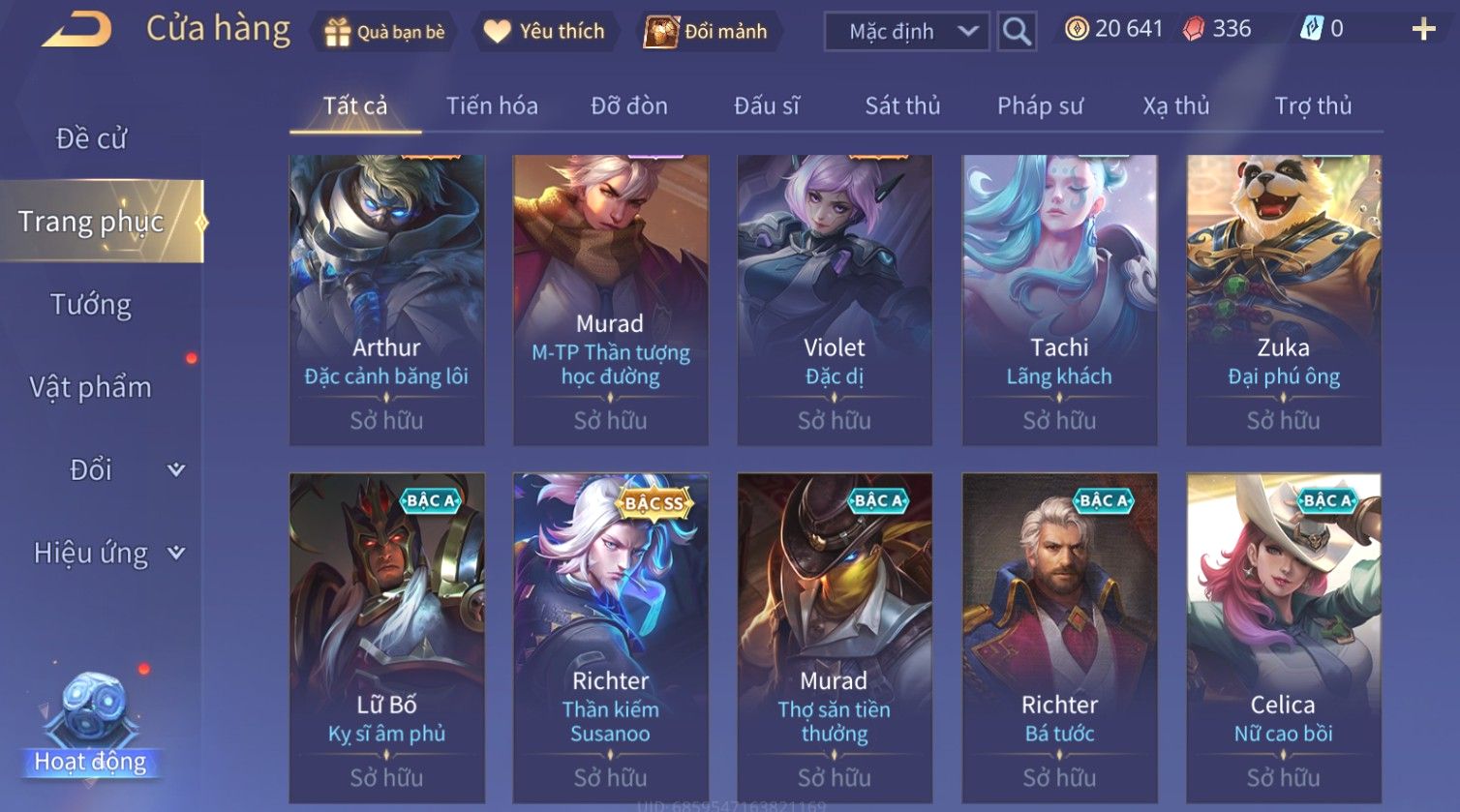Select Zuka Đại phú ông skin card
The height and width of the screenshot is (812, 1460).
[x=1284, y=300]
